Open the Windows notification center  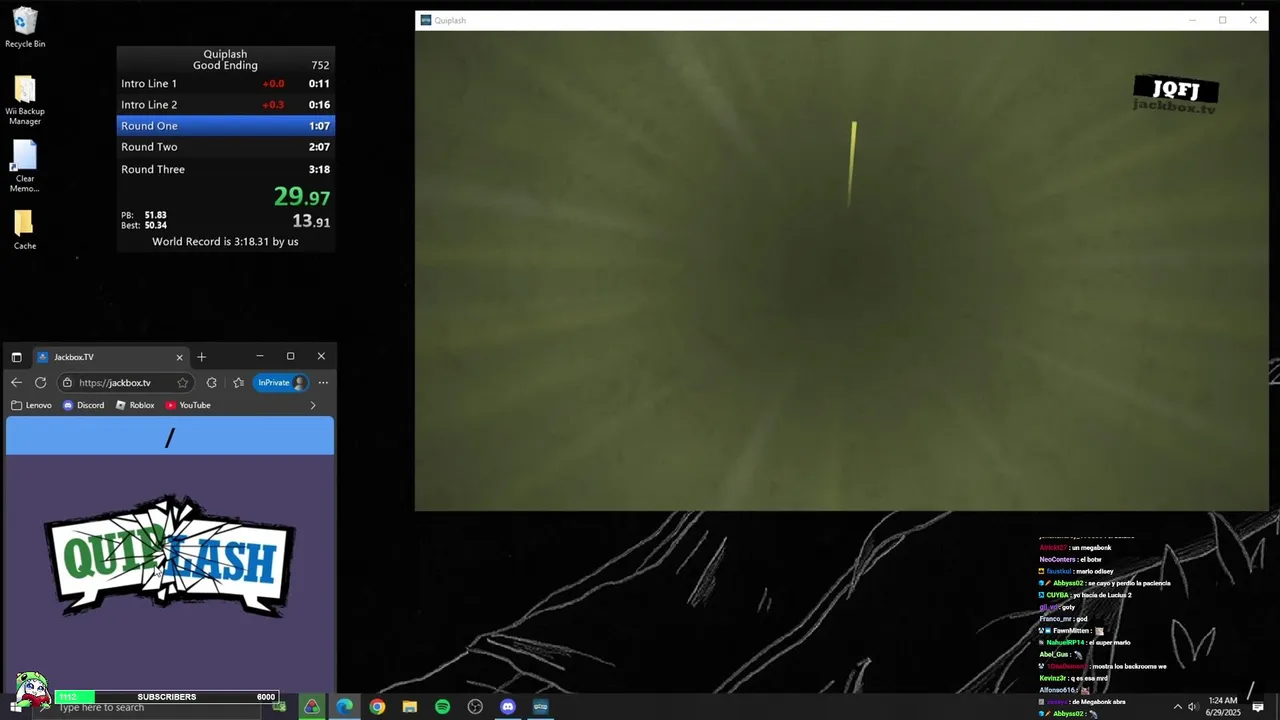tap(1258, 707)
